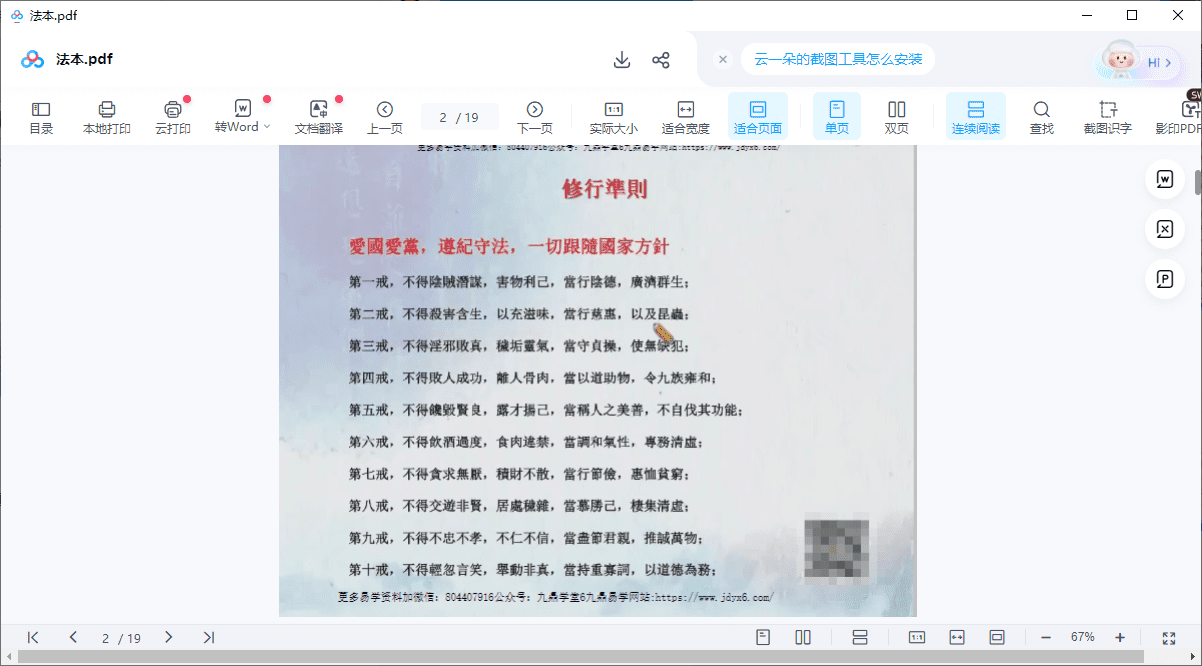Click the 云打印 cloud print icon

(172, 116)
